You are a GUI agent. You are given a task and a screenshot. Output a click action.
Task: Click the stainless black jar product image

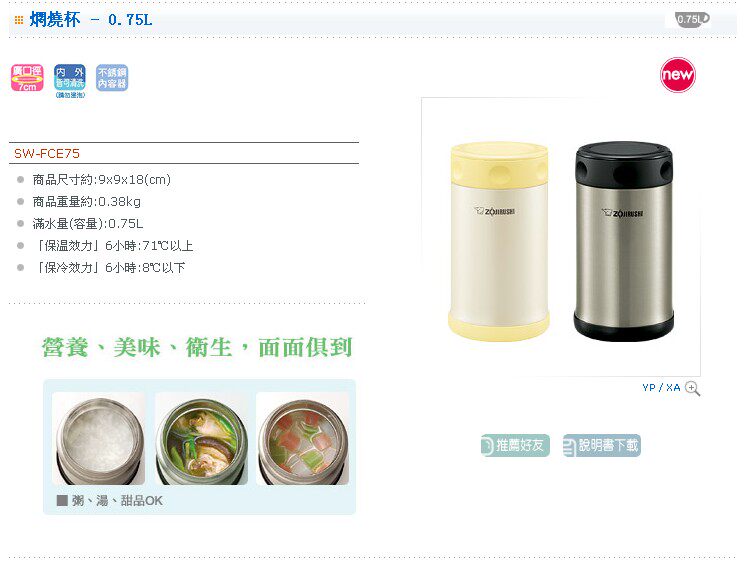pyautogui.click(x=624, y=241)
